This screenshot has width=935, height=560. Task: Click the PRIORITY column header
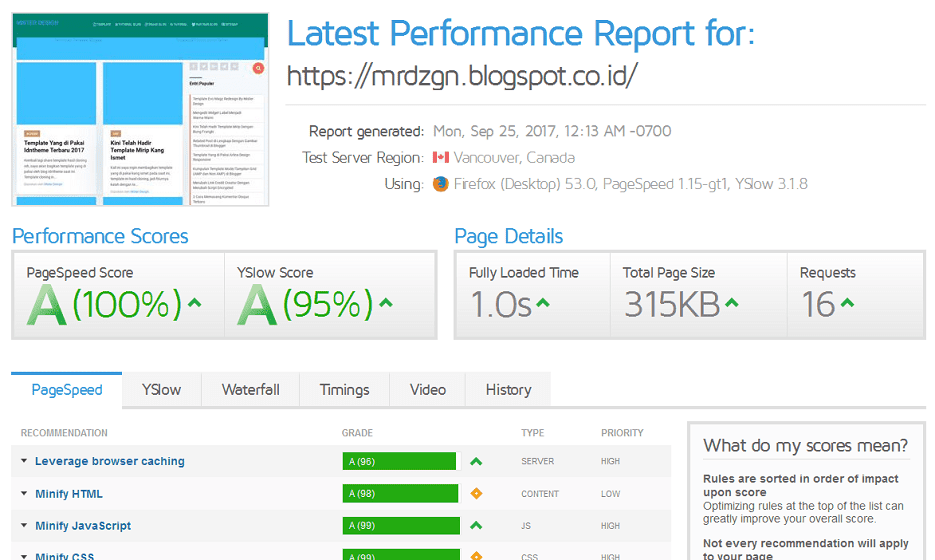coord(622,433)
